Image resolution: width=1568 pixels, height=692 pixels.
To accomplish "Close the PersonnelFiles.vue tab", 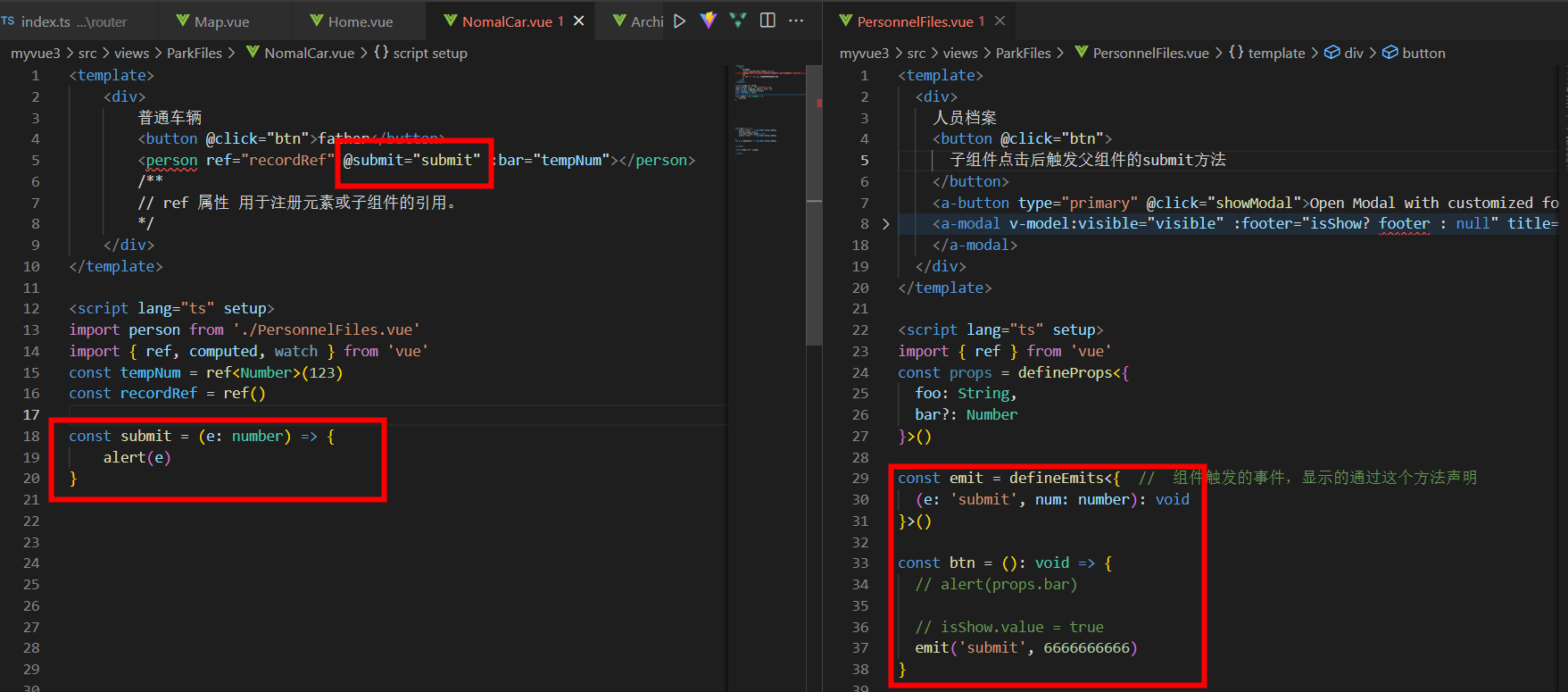I will click(1000, 21).
